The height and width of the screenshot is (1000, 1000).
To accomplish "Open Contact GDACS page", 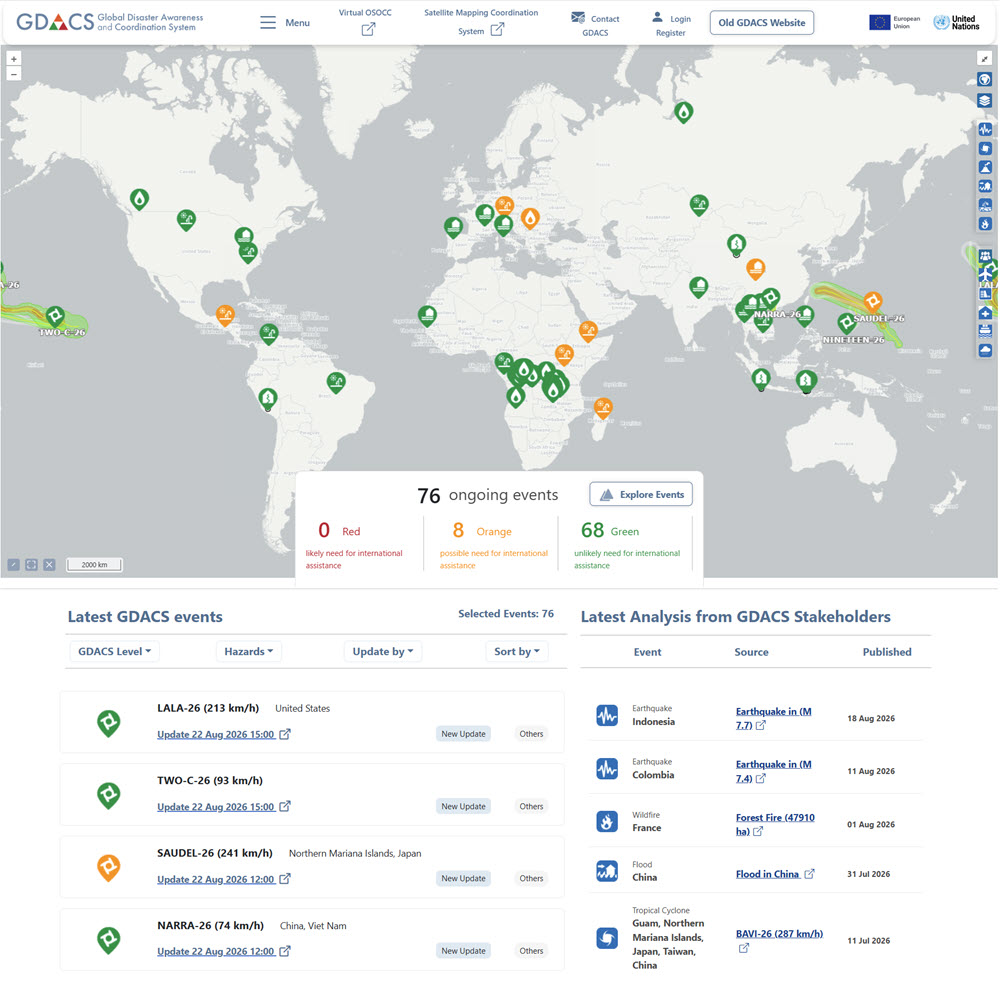I will pyautogui.click(x=595, y=24).
